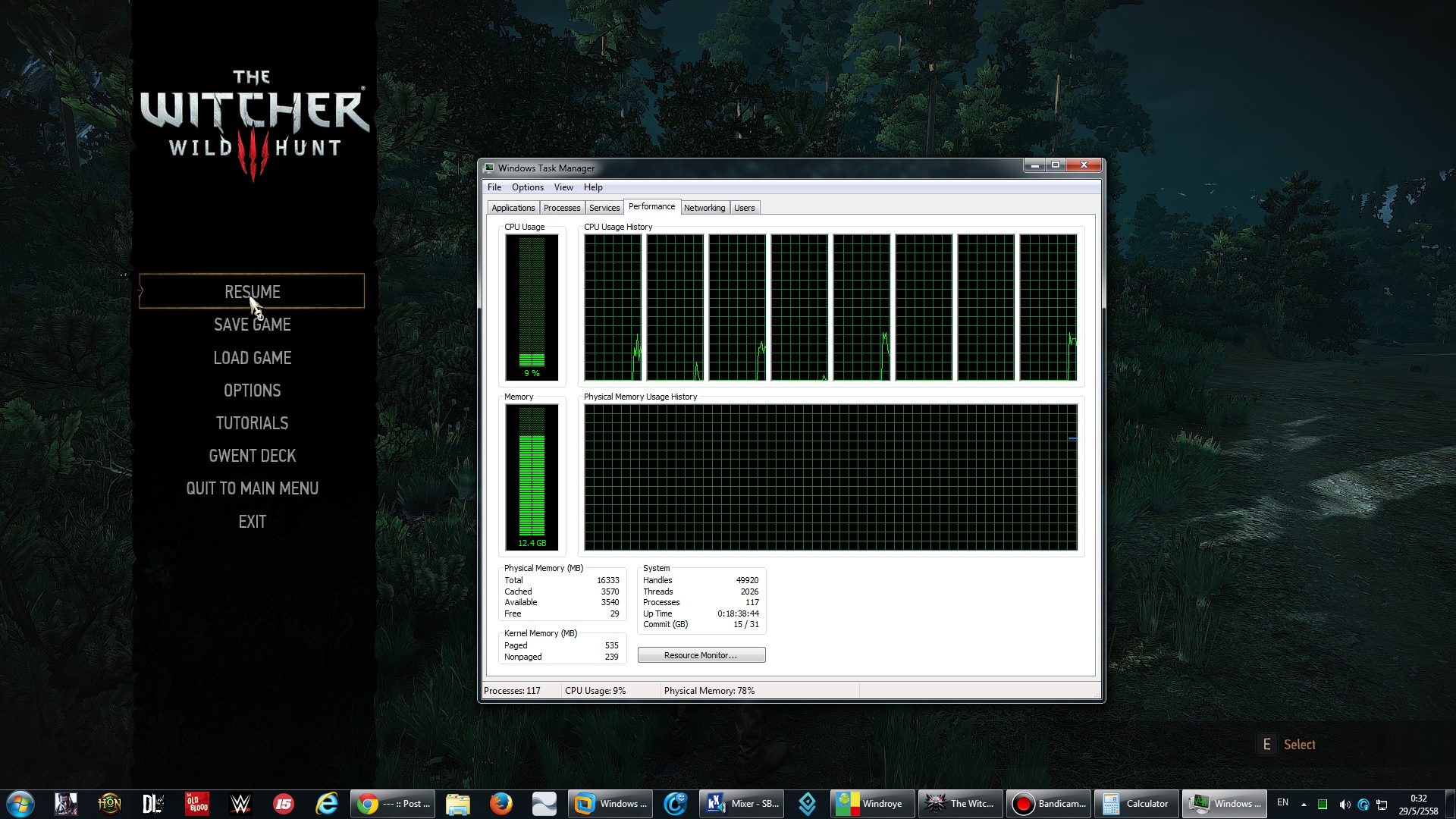Launch Internet Explorer from the taskbar

[x=327, y=804]
